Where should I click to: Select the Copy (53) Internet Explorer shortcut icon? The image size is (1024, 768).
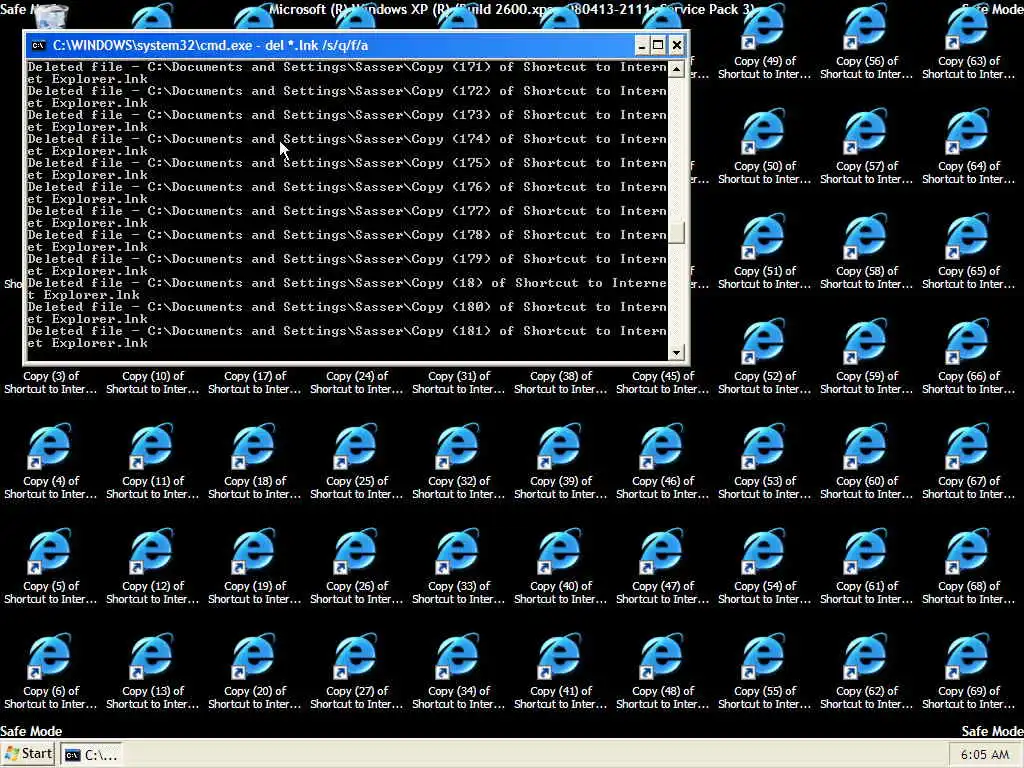coord(764,447)
